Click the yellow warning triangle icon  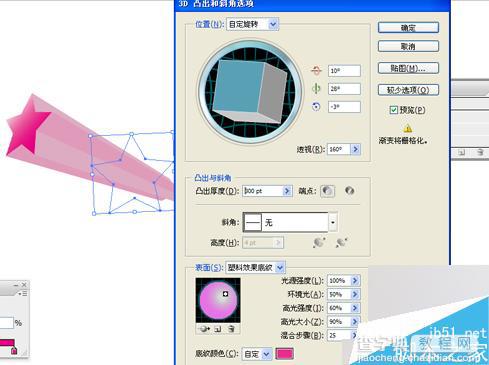pos(407,128)
